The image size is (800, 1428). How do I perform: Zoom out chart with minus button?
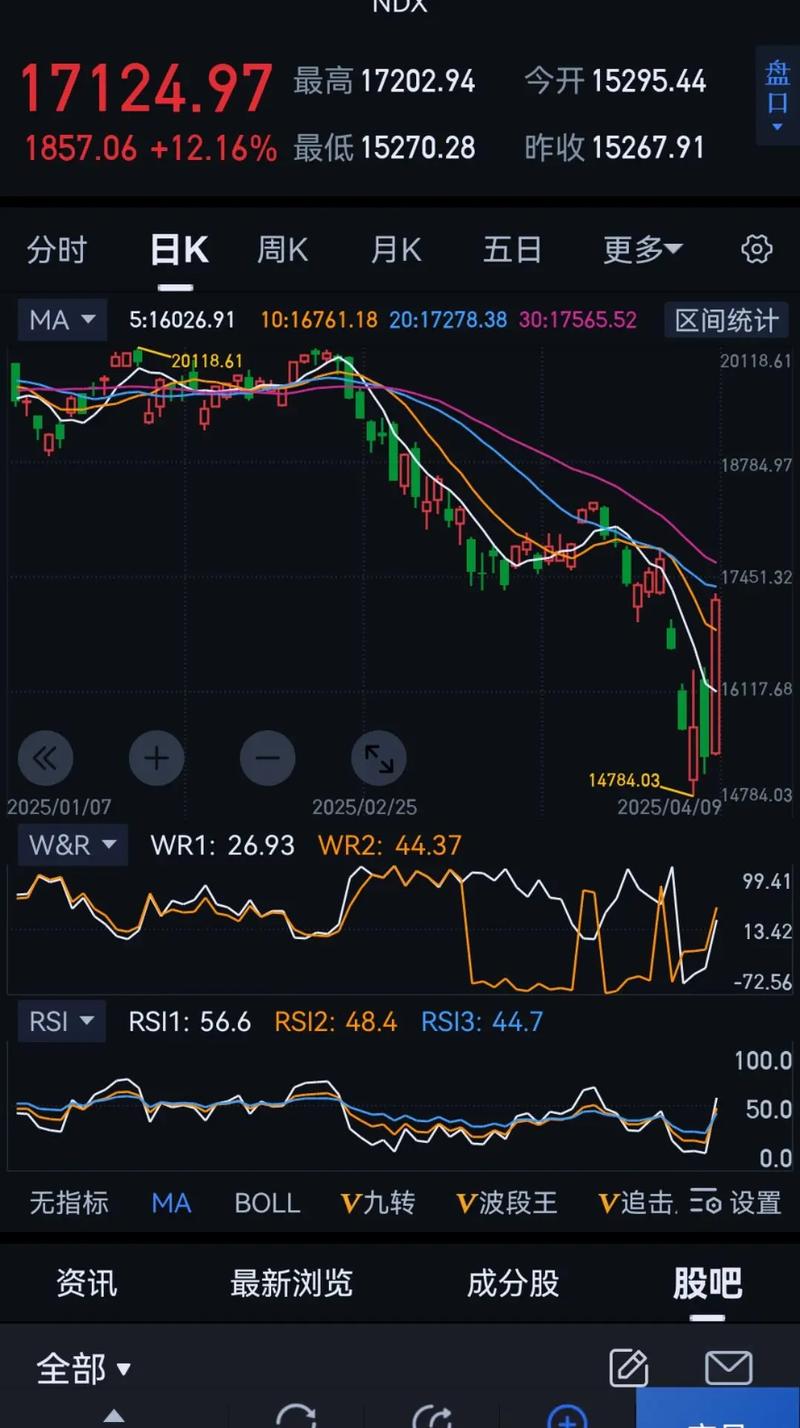point(268,758)
